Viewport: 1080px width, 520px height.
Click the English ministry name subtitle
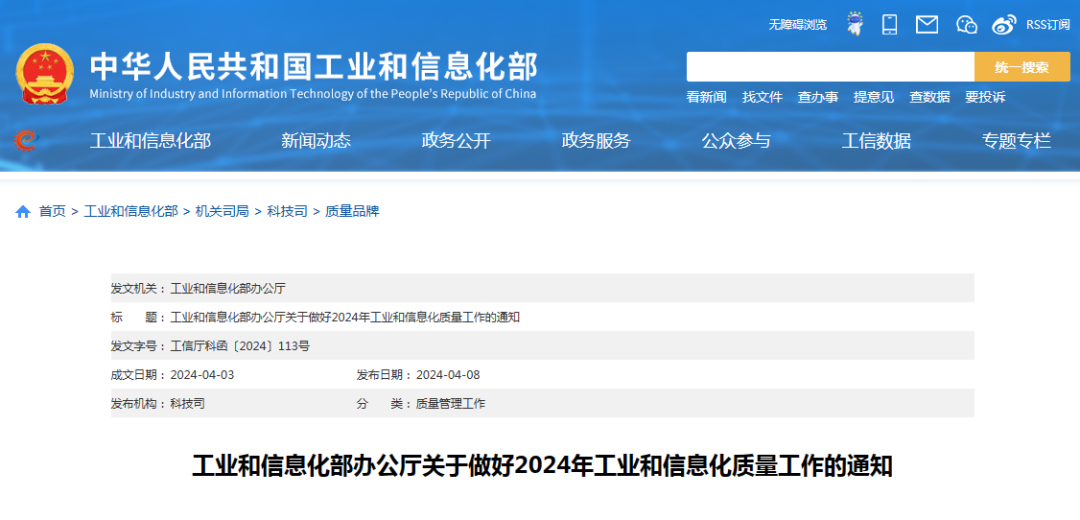pyautogui.click(x=313, y=94)
